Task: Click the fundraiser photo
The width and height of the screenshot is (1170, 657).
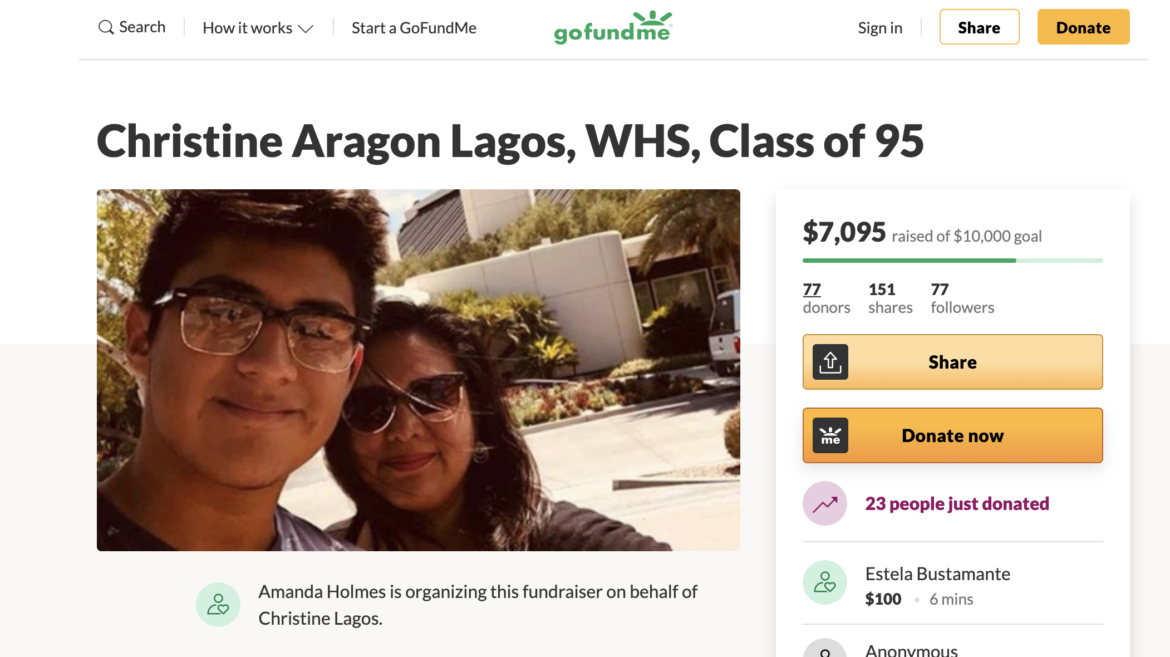Action: (x=418, y=370)
